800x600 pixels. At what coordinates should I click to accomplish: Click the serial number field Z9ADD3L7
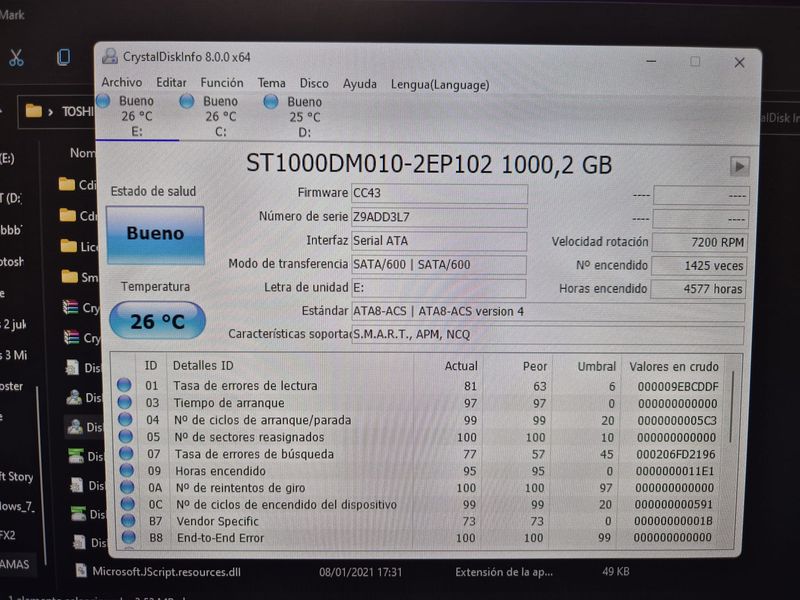click(439, 217)
